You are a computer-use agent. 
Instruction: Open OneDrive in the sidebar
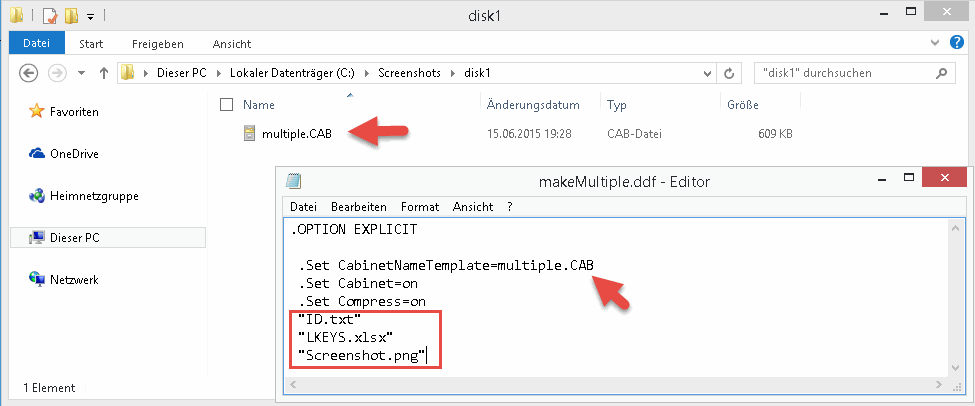[74, 154]
